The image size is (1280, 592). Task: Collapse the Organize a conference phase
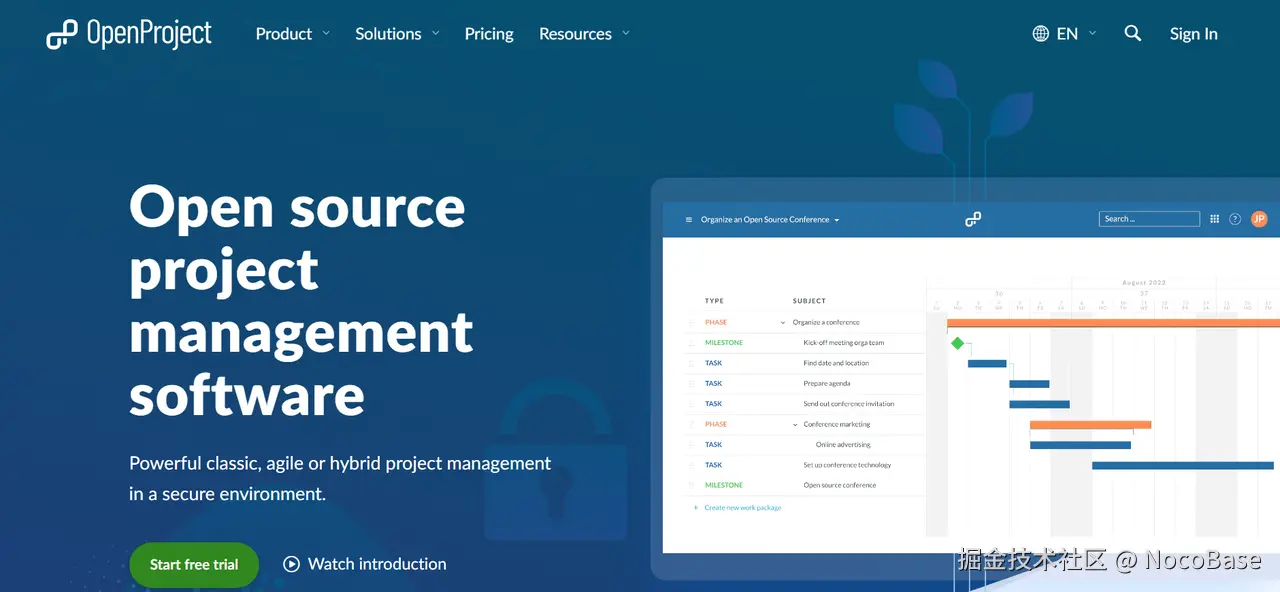click(x=781, y=322)
